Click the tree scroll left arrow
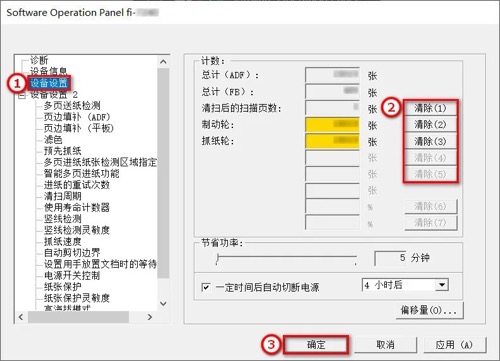 [x=21, y=317]
